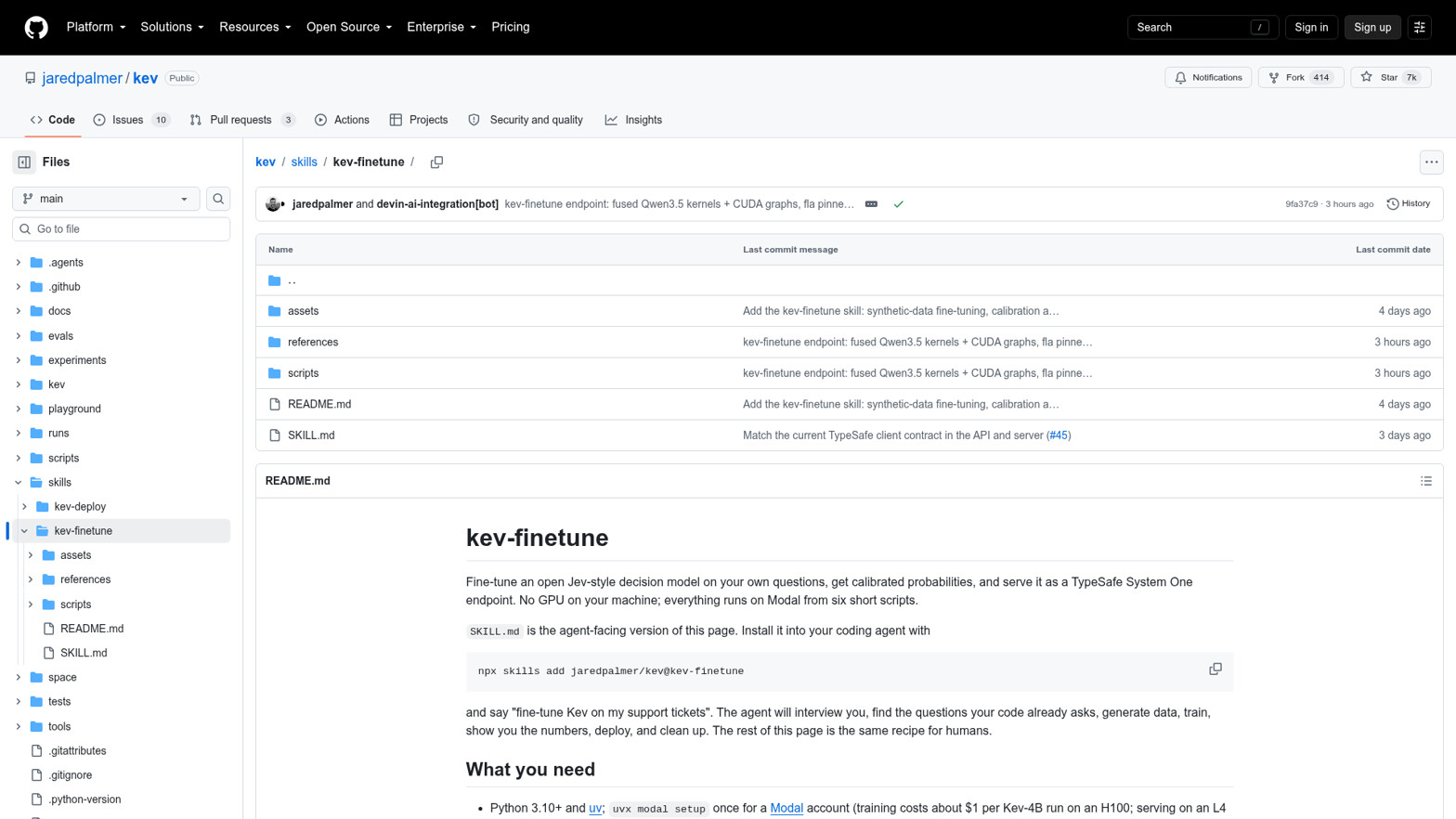Image resolution: width=1456 pixels, height=819 pixels.
Task: Open jaredpalmer owner link
Action: pos(82,78)
